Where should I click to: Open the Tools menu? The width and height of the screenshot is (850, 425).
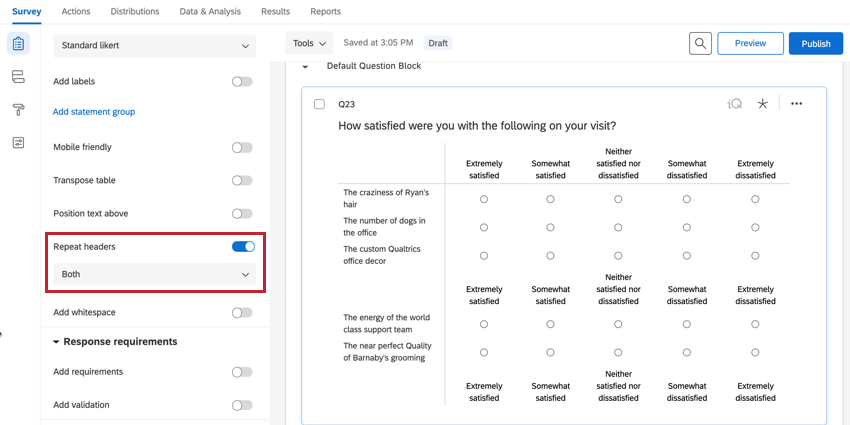pyautogui.click(x=309, y=44)
